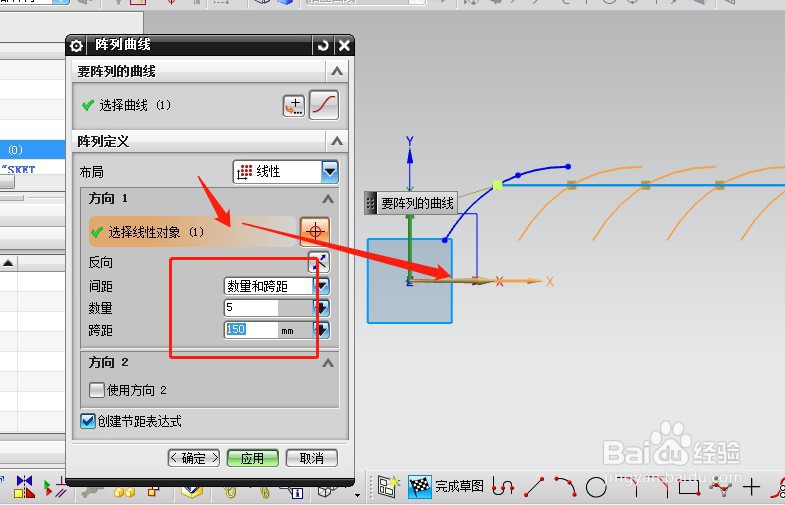Click the up triangle in the left panel
Viewport: 785px width, 505px height.
[8, 263]
